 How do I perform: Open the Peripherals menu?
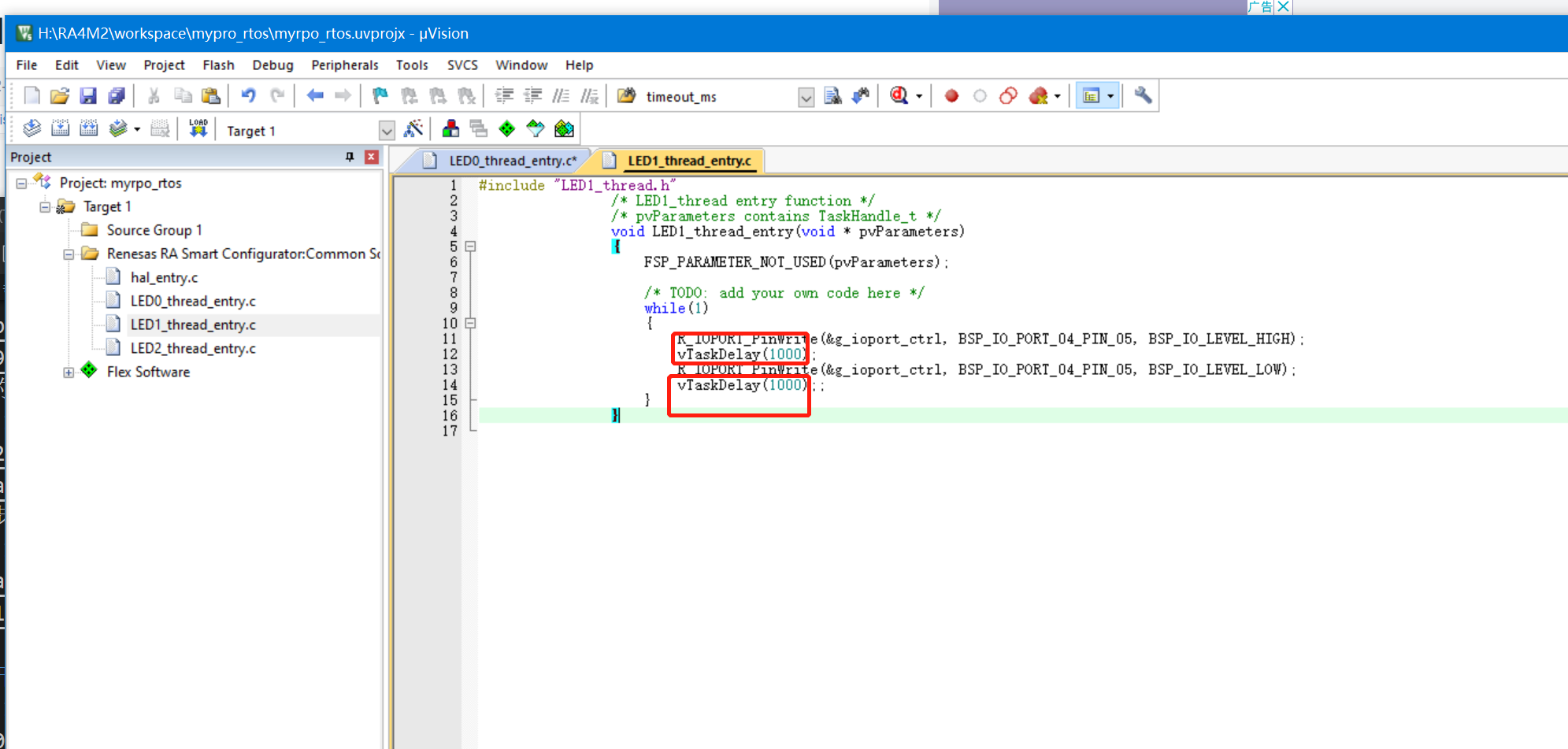tap(345, 65)
